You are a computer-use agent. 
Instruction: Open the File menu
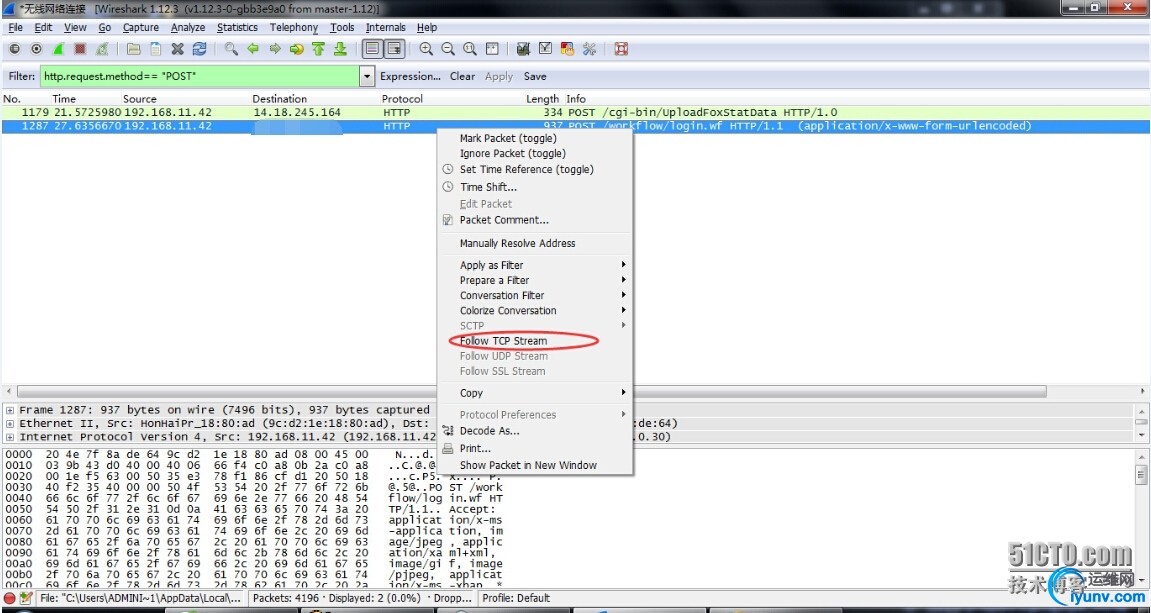15,27
